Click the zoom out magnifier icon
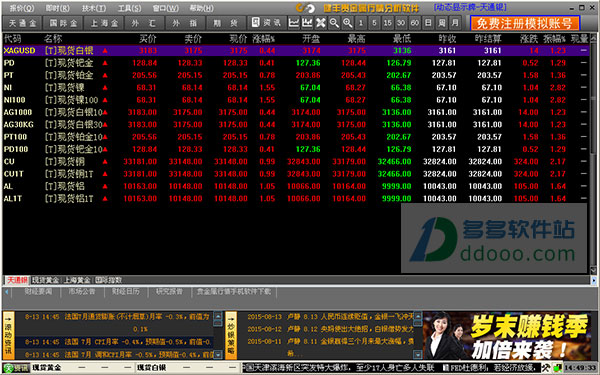600x375 pixels. click(334, 23)
